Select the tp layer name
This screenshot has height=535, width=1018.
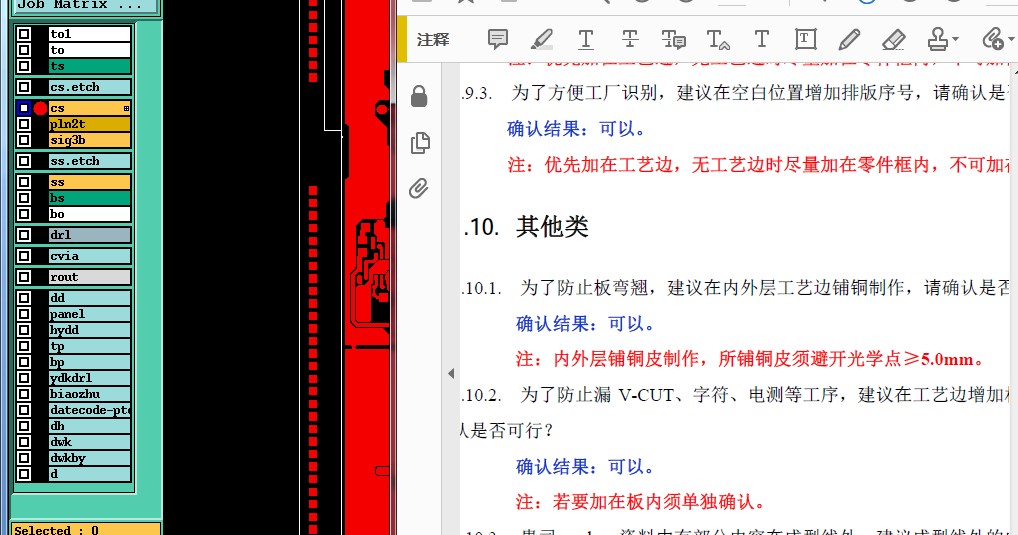[x=90, y=346]
